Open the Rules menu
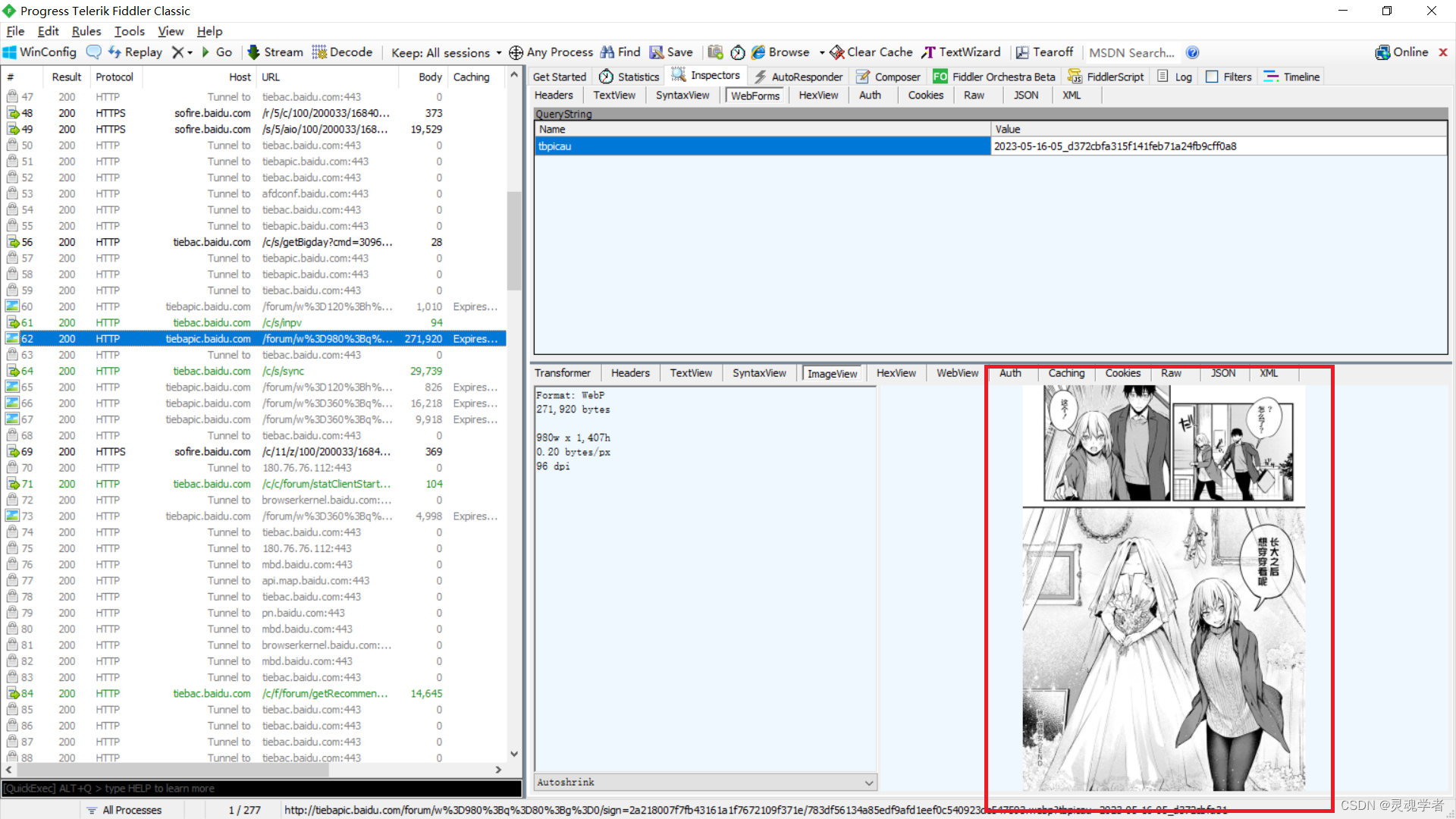Screen dimensions: 1456x819 coord(86,31)
